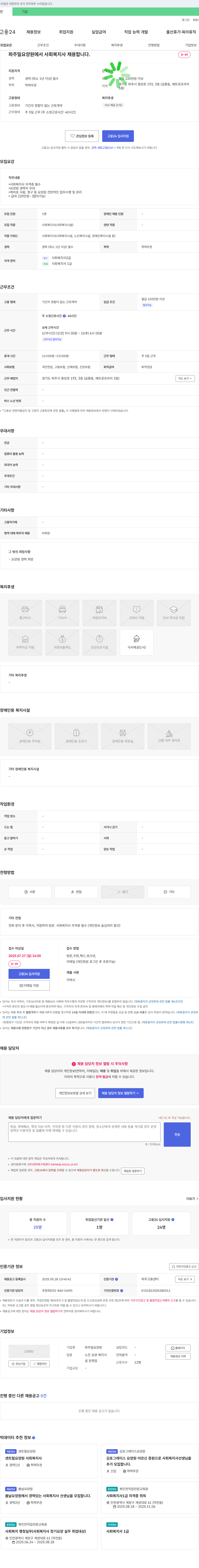Jump to the 복리후생 section tab
This screenshot has width=199, height=1568.
pos(117,45)
